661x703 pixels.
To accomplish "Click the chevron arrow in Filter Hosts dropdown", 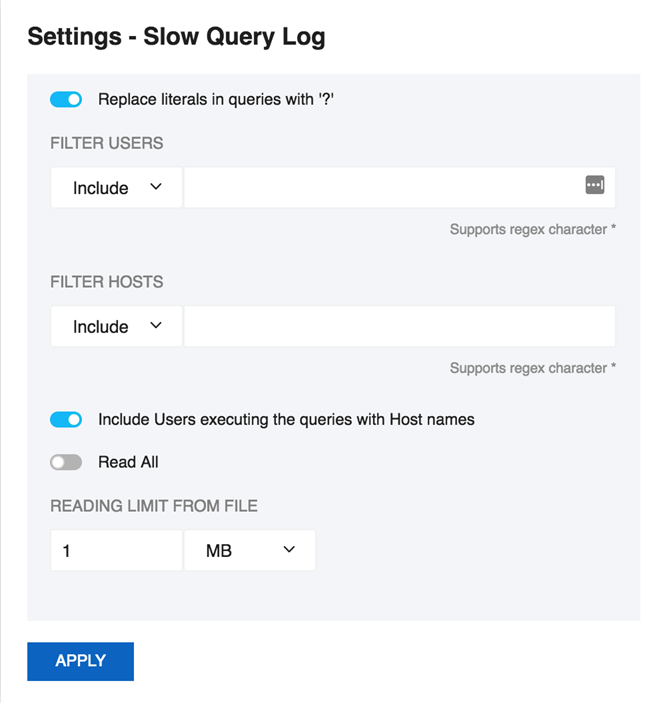I will (156, 326).
